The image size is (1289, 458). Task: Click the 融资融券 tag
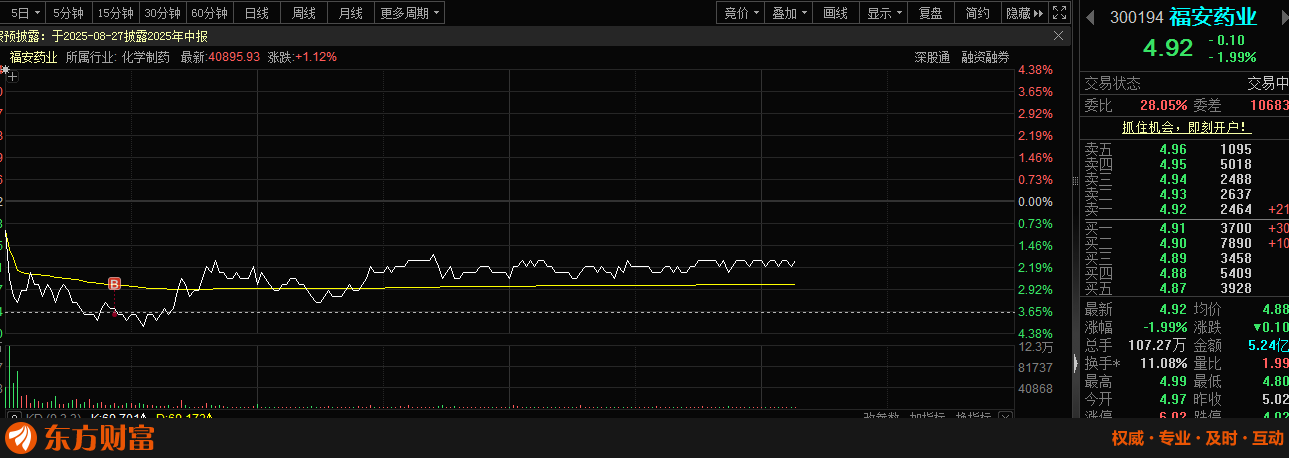click(x=985, y=57)
